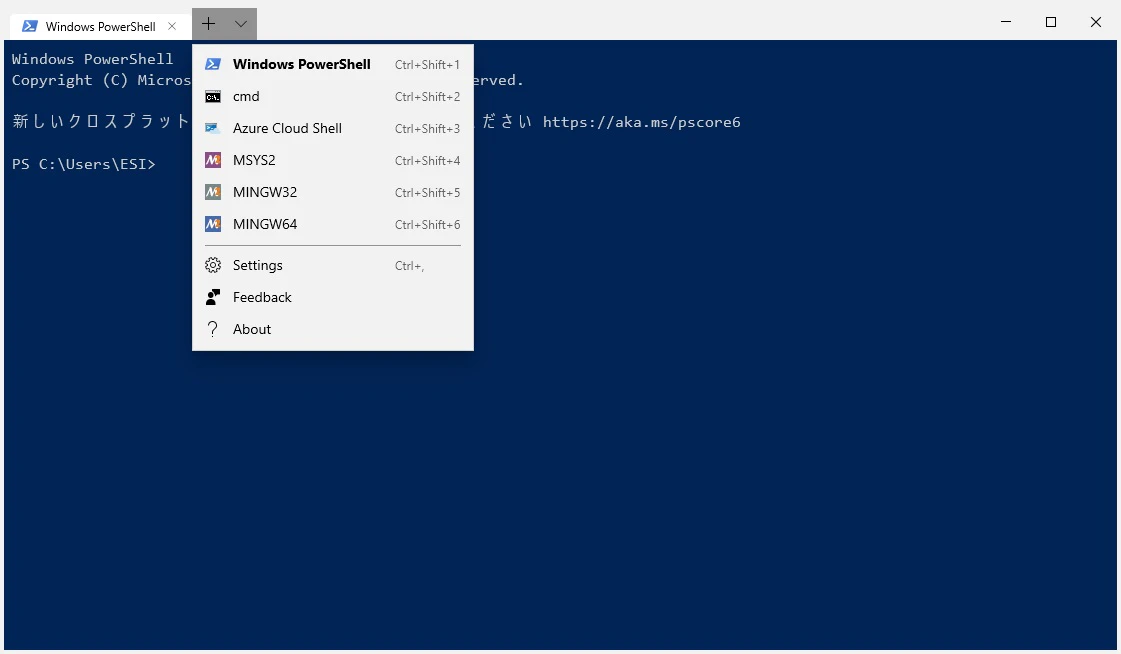This screenshot has width=1121, height=654.
Task: Click the Ctrl+Shift+2 shortcut label
Action: 428,96
